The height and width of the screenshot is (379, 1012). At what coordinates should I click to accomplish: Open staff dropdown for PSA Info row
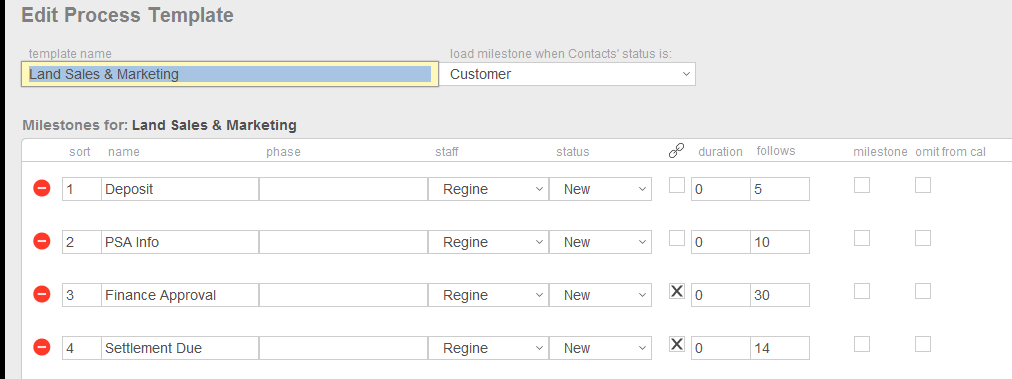(488, 242)
